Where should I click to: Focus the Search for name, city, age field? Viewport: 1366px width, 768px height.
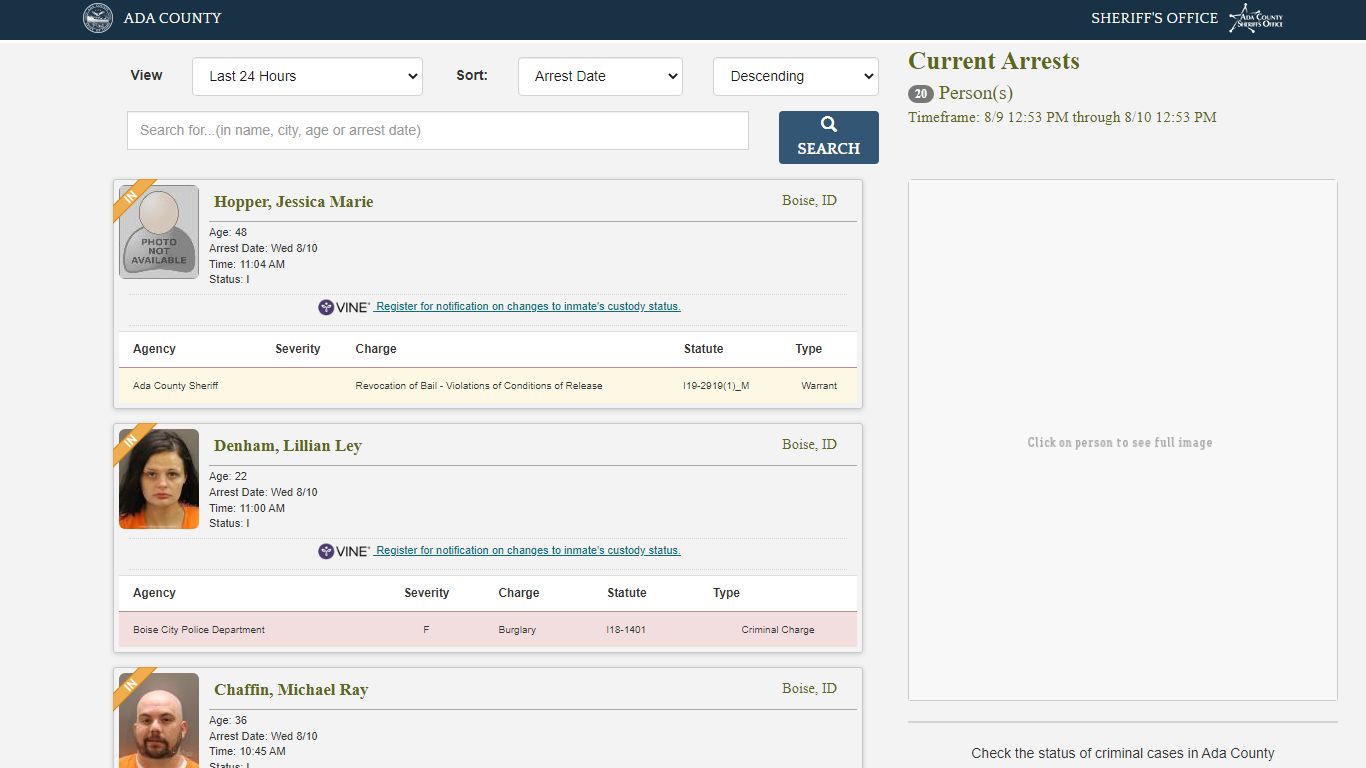[438, 130]
